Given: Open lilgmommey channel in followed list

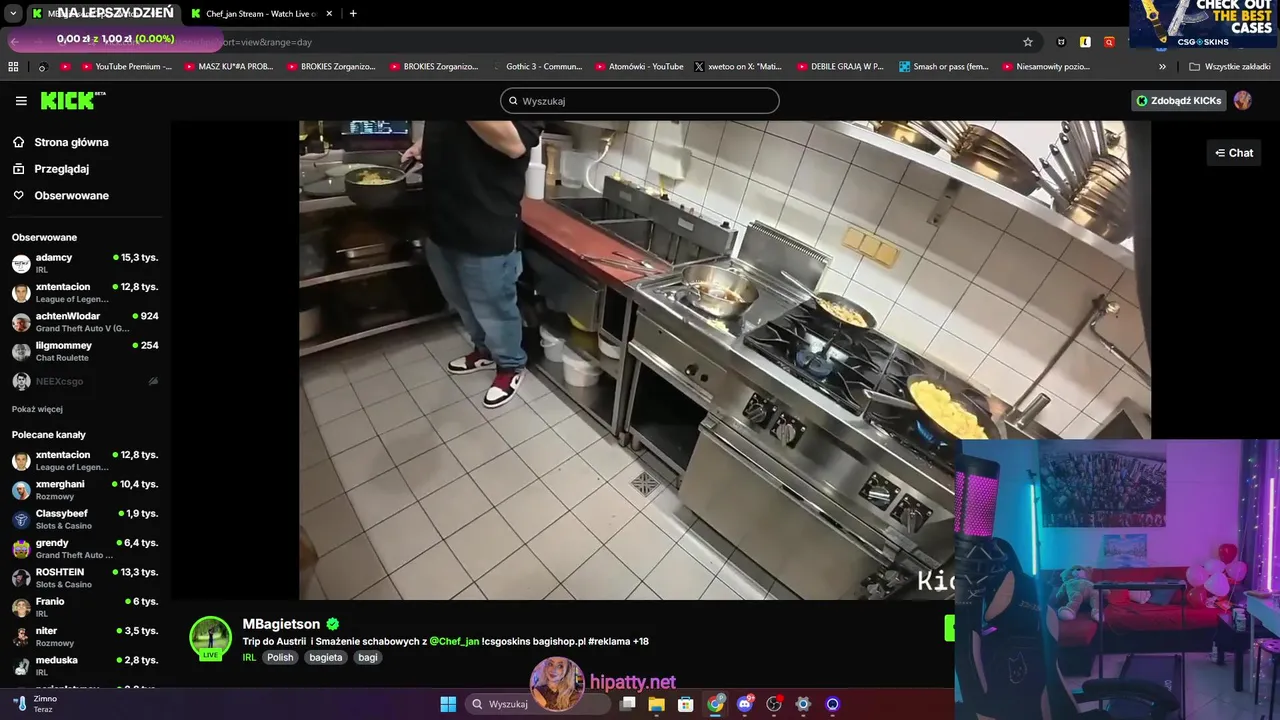Looking at the screenshot, I should point(85,351).
